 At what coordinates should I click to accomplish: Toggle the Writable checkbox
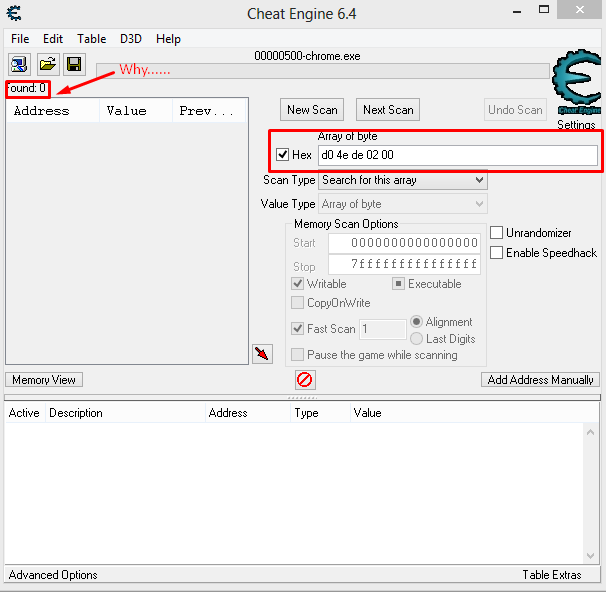[x=297, y=284]
